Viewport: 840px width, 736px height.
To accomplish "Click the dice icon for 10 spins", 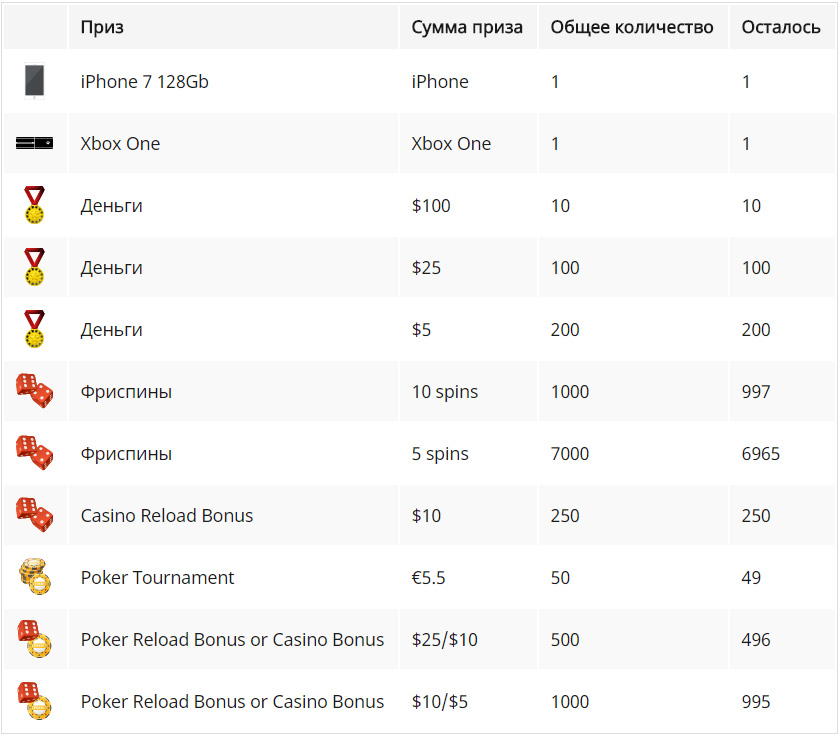I will pyautogui.click(x=35, y=390).
